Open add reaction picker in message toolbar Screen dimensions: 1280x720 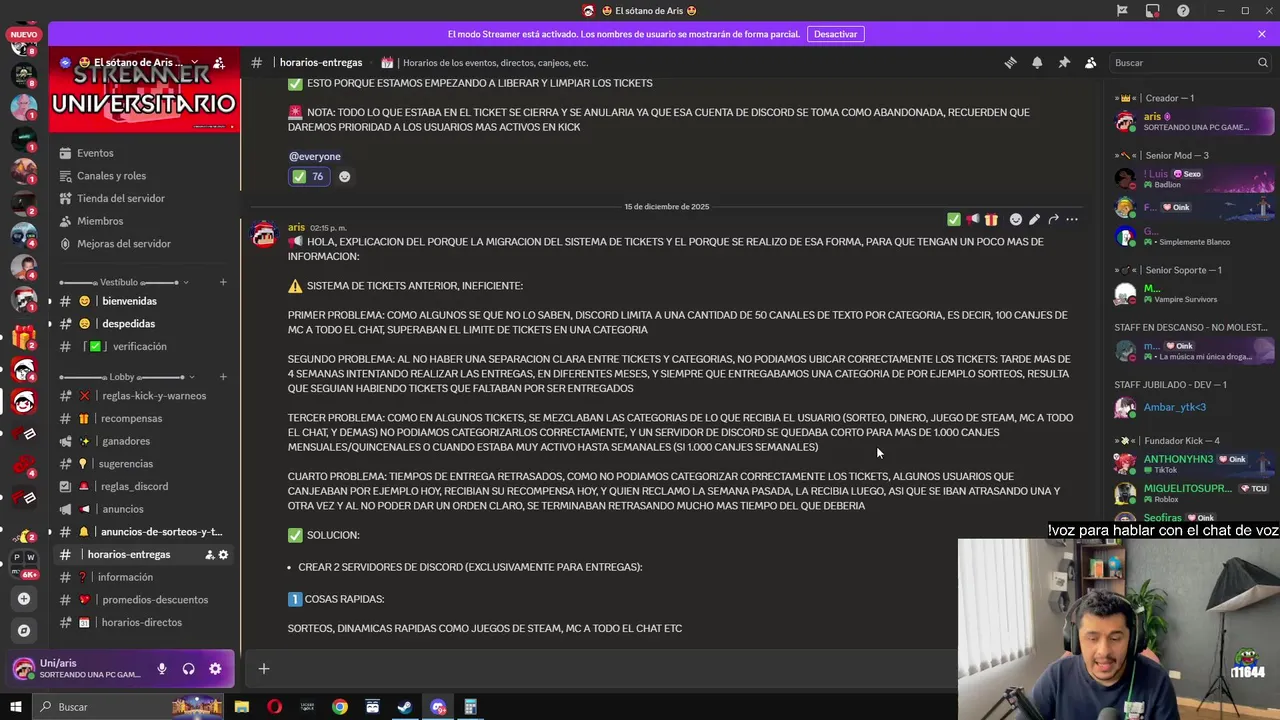1016,219
